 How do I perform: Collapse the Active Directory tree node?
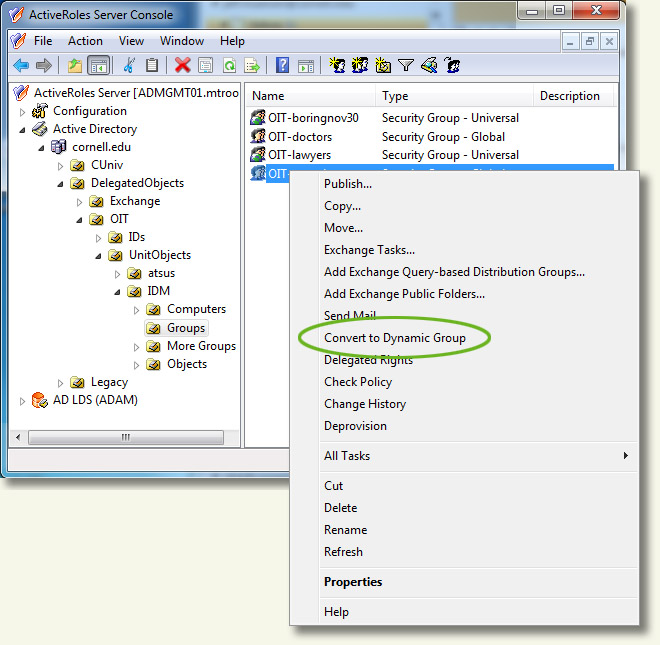(22, 130)
